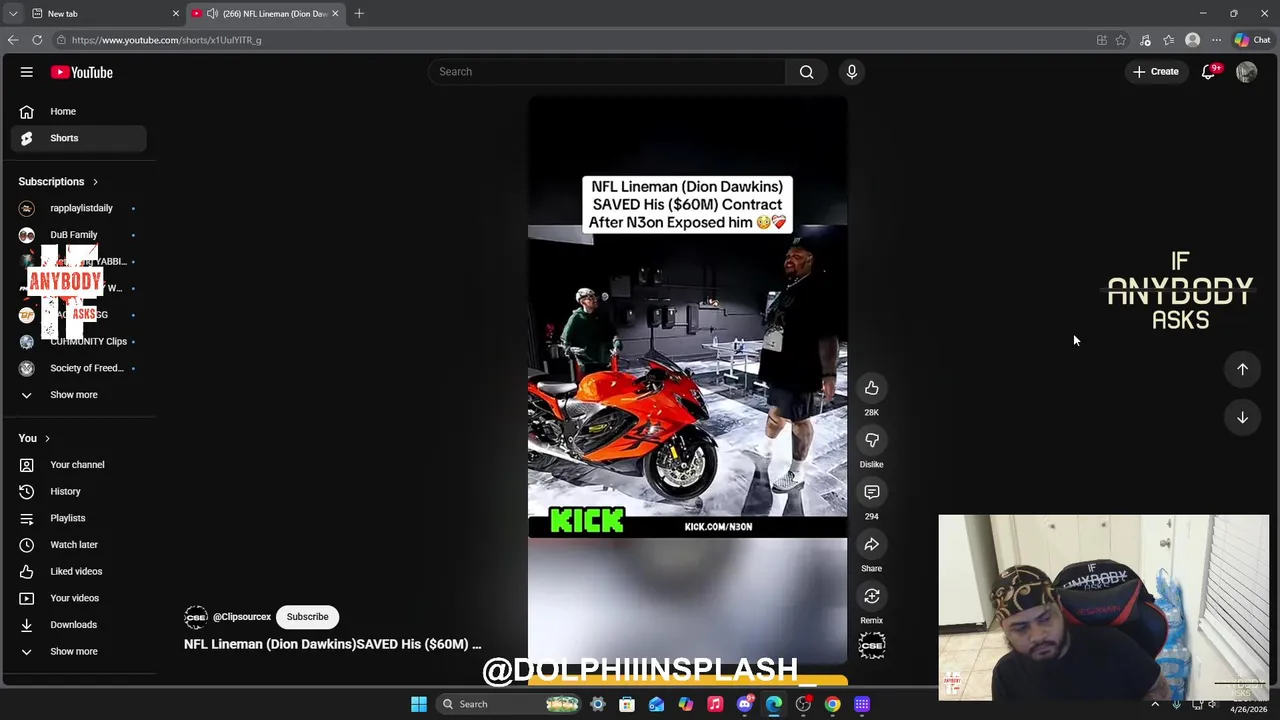The width and height of the screenshot is (1280, 720).
Task: Share this Short
Action: tap(872, 544)
